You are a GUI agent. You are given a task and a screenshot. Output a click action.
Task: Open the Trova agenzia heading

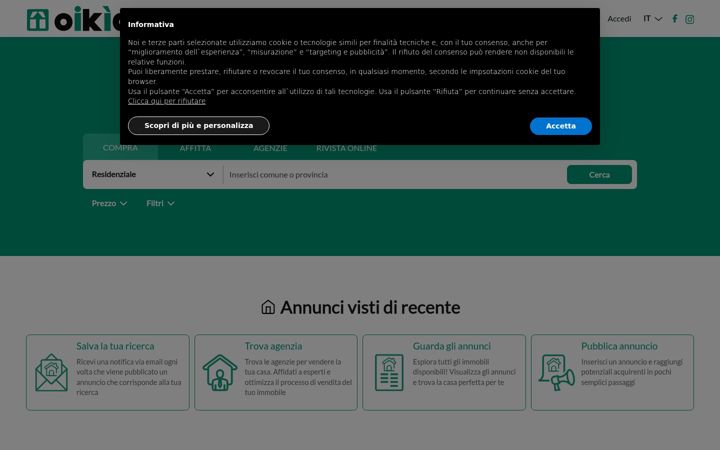273,346
